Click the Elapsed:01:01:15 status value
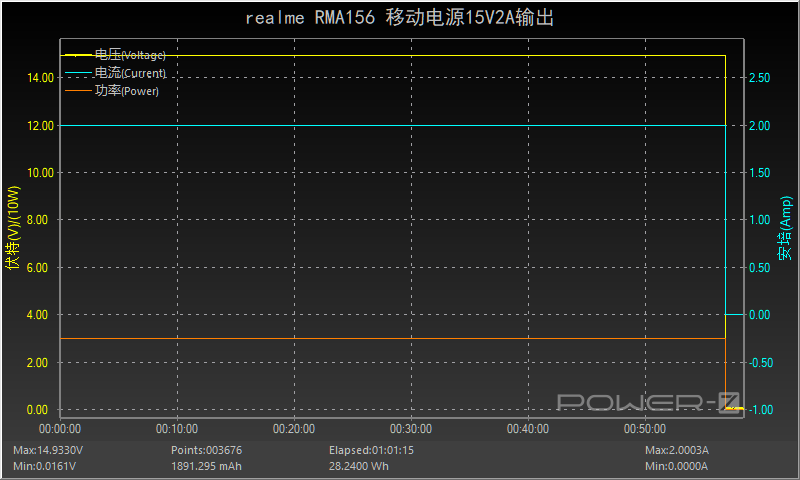This screenshot has height=480, width=800. tap(371, 450)
